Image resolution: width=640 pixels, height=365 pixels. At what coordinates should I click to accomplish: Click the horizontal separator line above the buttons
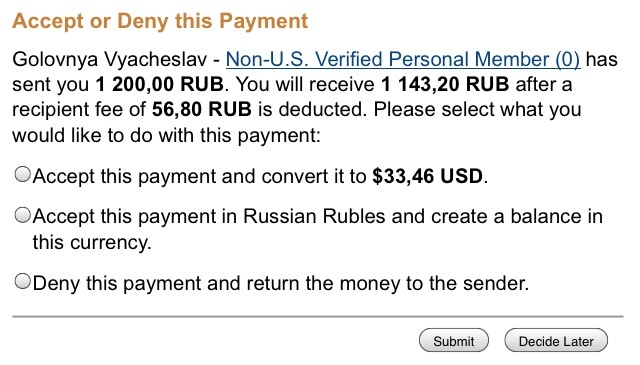[318, 316]
